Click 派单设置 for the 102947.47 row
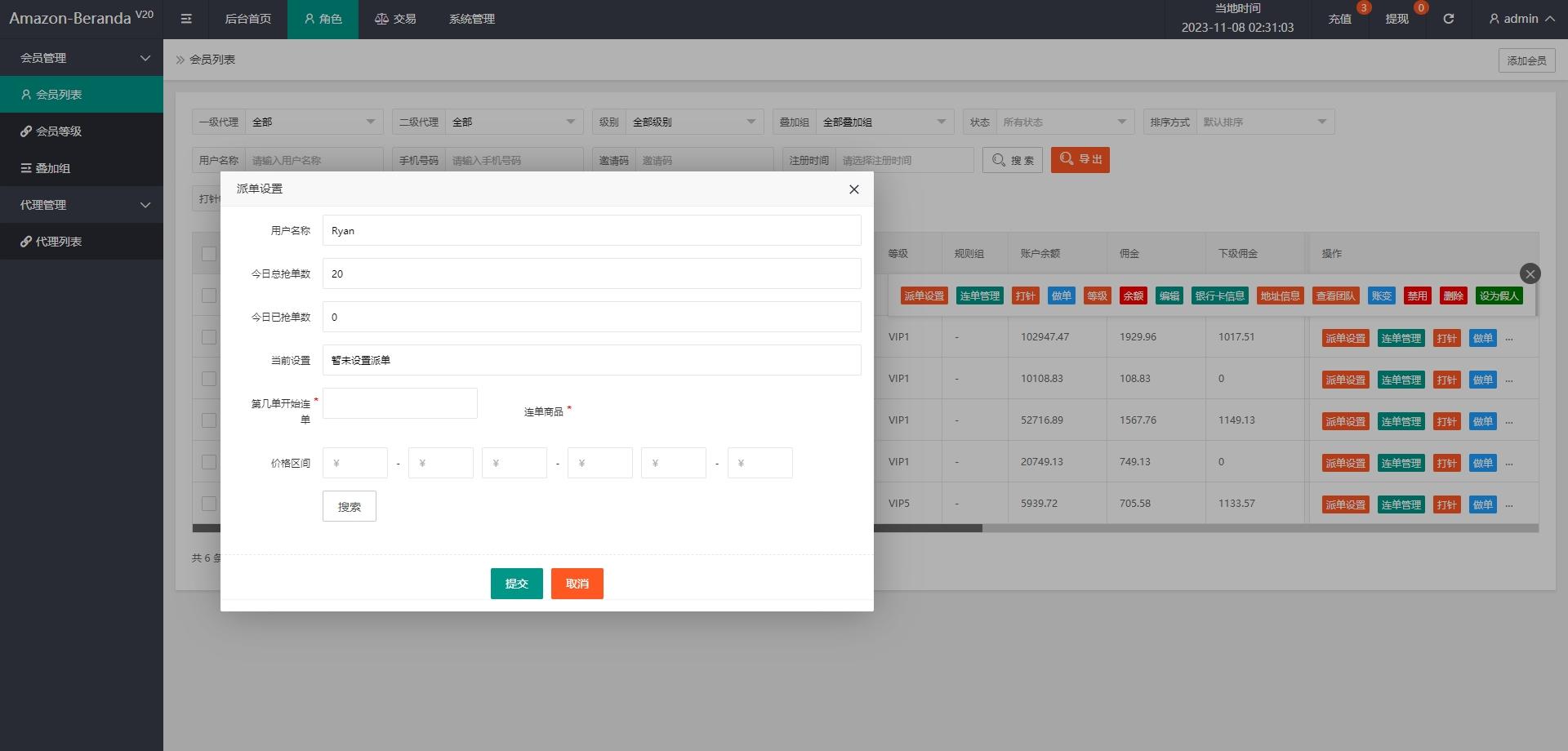Image resolution: width=1568 pixels, height=751 pixels. tap(1345, 338)
